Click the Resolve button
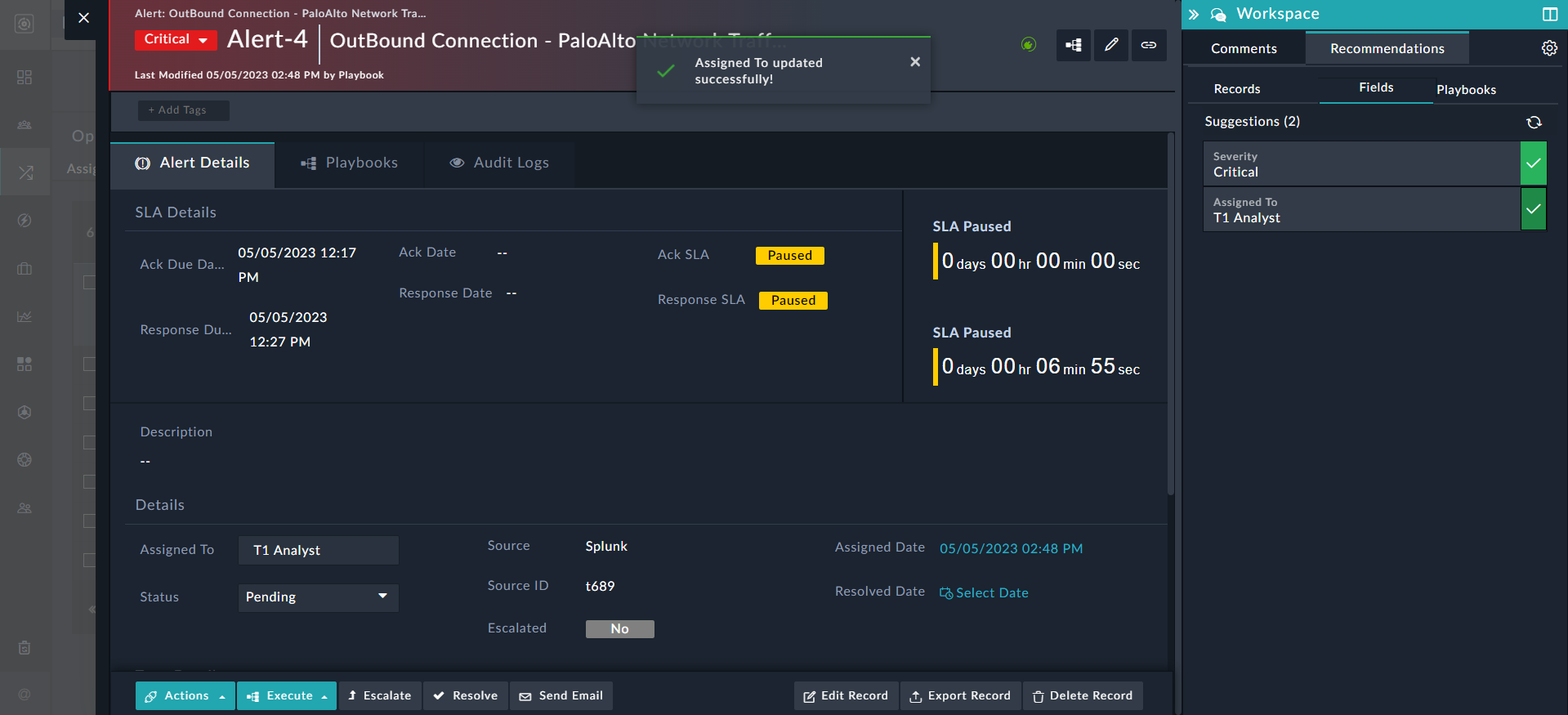The image size is (1568, 715). [x=466, y=695]
